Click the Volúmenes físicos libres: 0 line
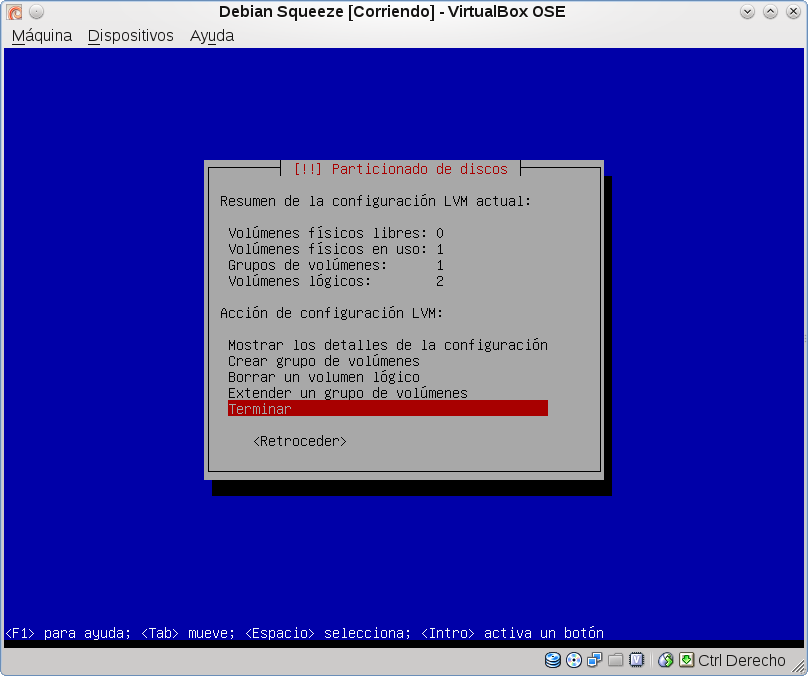The height and width of the screenshot is (676, 808). [336, 233]
